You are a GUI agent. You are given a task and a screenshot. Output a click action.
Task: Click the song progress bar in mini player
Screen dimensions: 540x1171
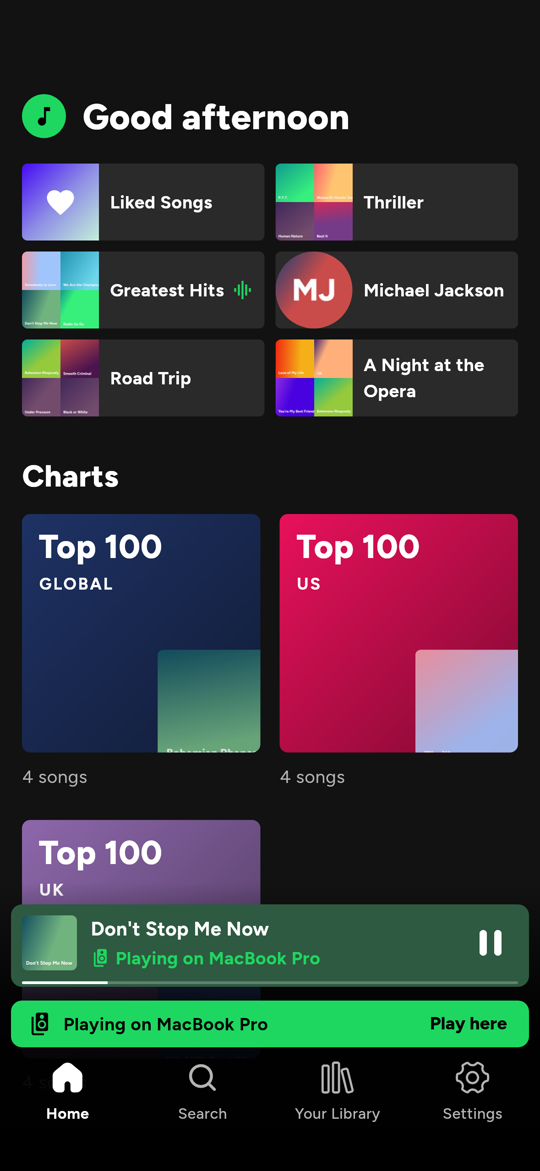point(270,982)
